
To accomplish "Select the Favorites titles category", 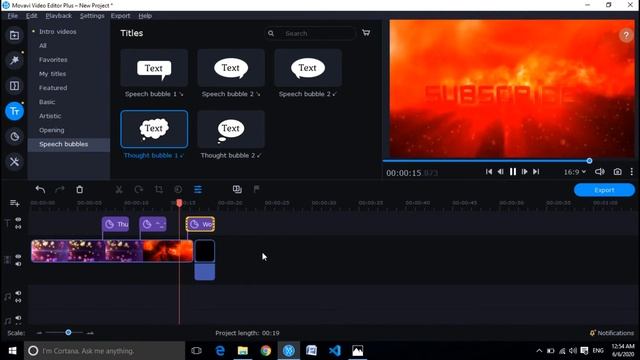I will coord(53,60).
